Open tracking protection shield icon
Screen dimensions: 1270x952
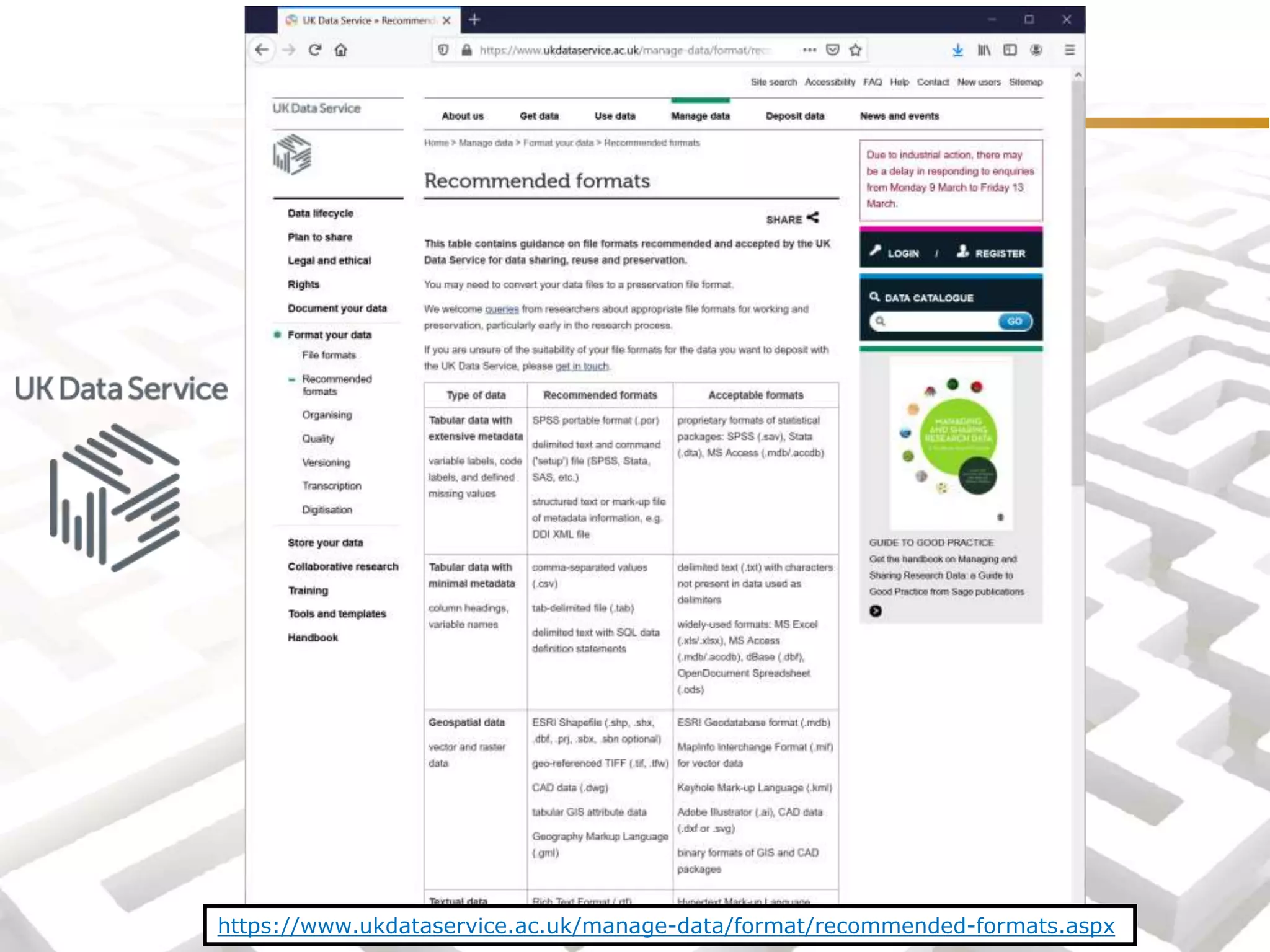pos(443,50)
